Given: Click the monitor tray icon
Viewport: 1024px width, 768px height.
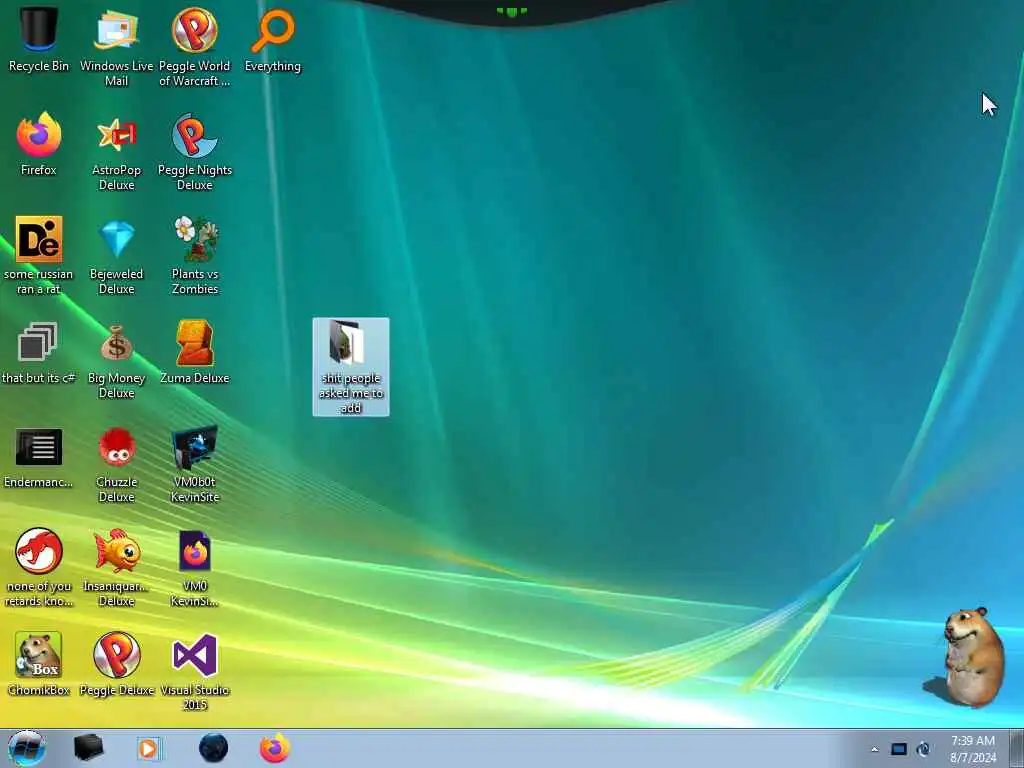Looking at the screenshot, I should tap(899, 749).
